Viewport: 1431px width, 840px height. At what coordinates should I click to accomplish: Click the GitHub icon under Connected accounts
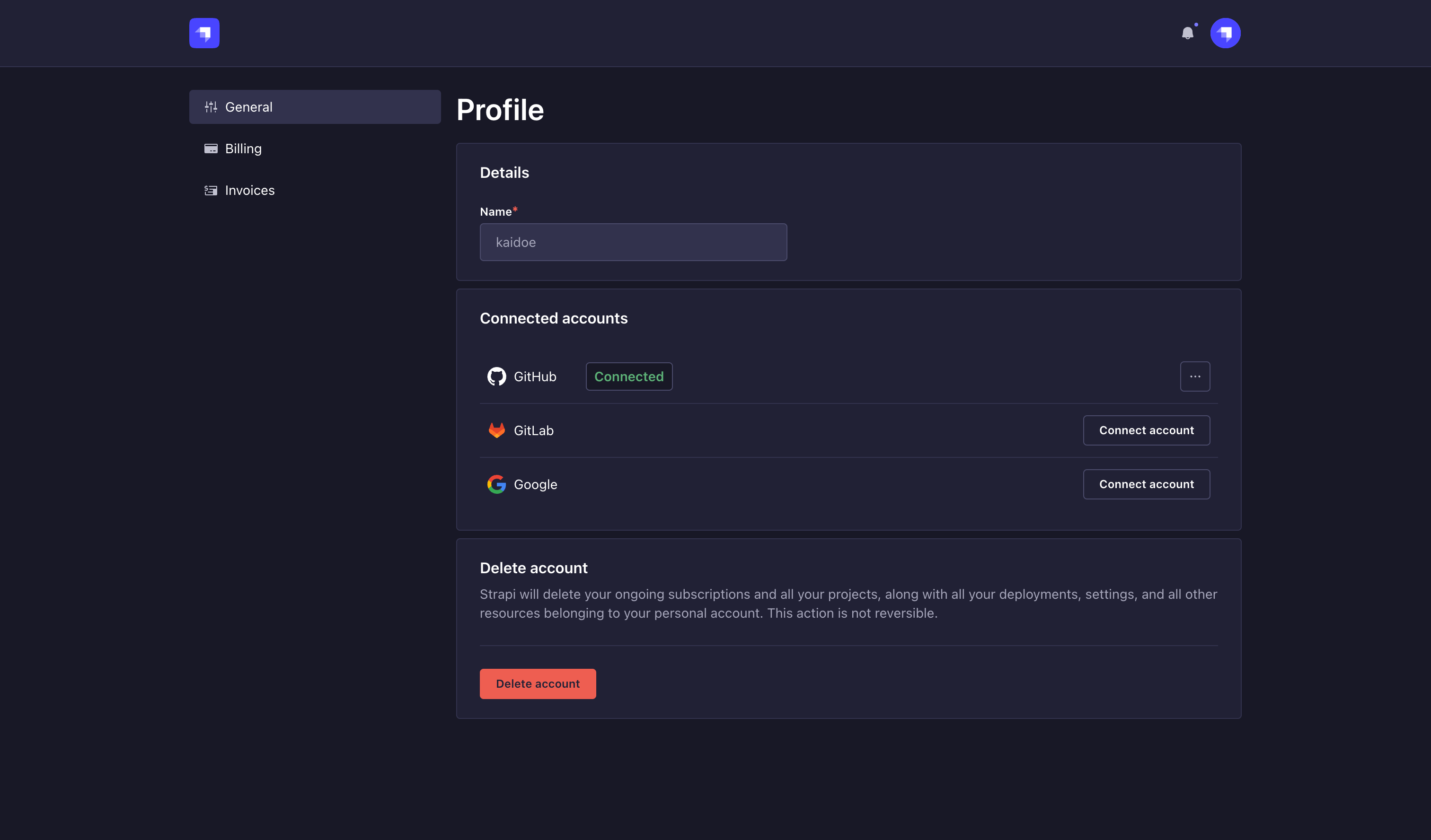496,376
